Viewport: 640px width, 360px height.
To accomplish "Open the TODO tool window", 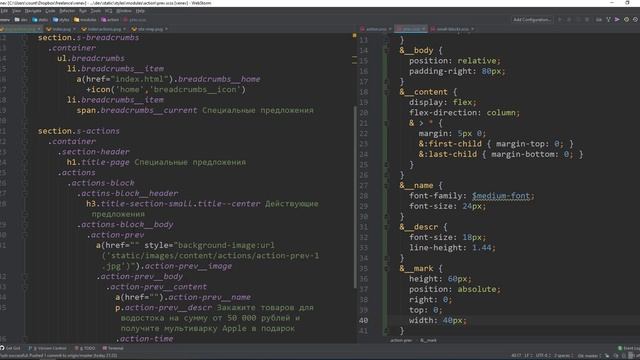I will pos(85,349).
